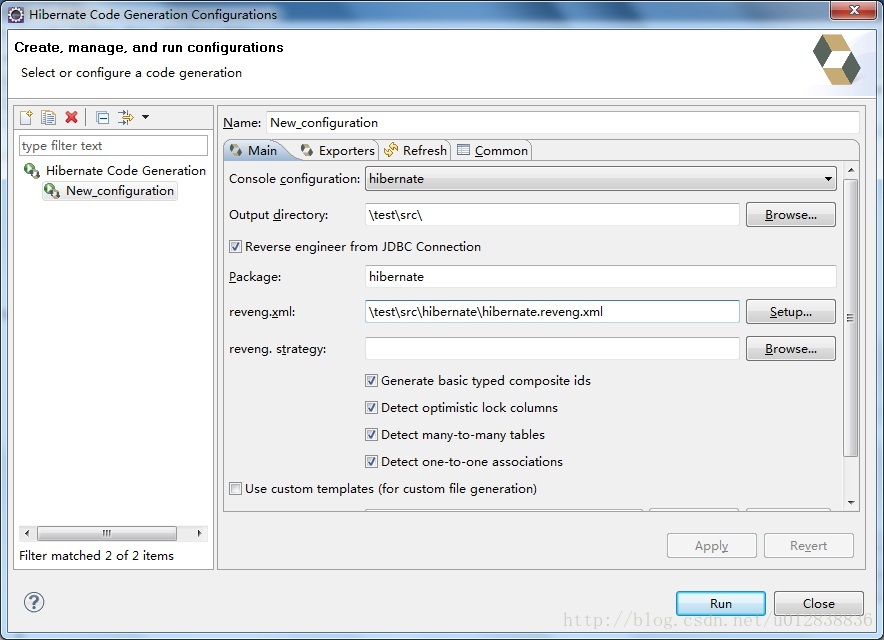
Task: Click the tree panel scroll left arrow
Action: 27,533
